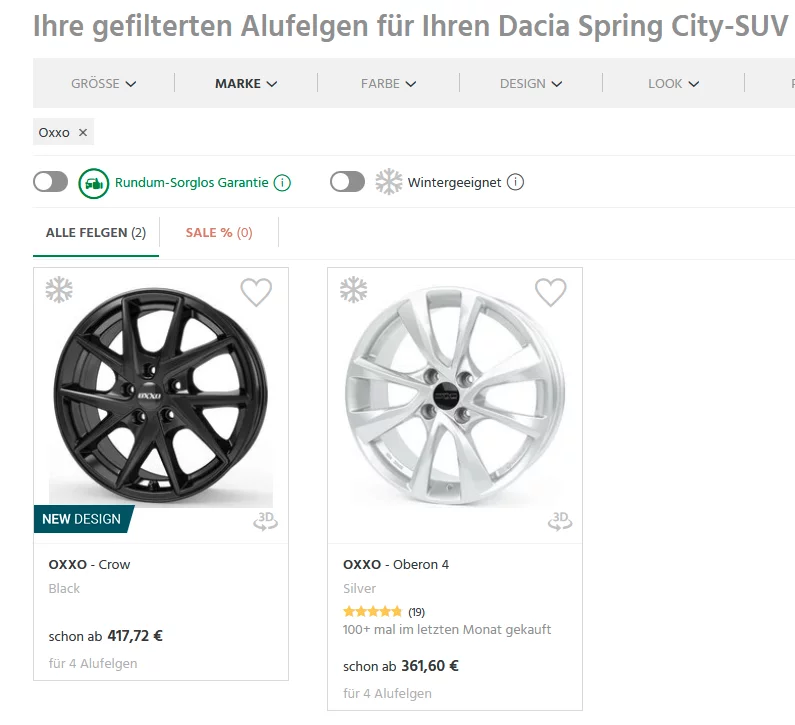Expand the FARBE filter dropdown
The image size is (795, 725).
coord(388,84)
